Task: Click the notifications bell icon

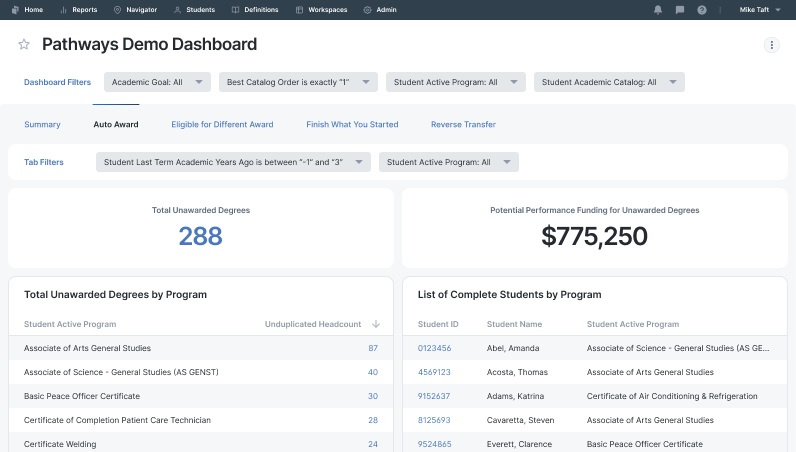Action: tap(658, 10)
